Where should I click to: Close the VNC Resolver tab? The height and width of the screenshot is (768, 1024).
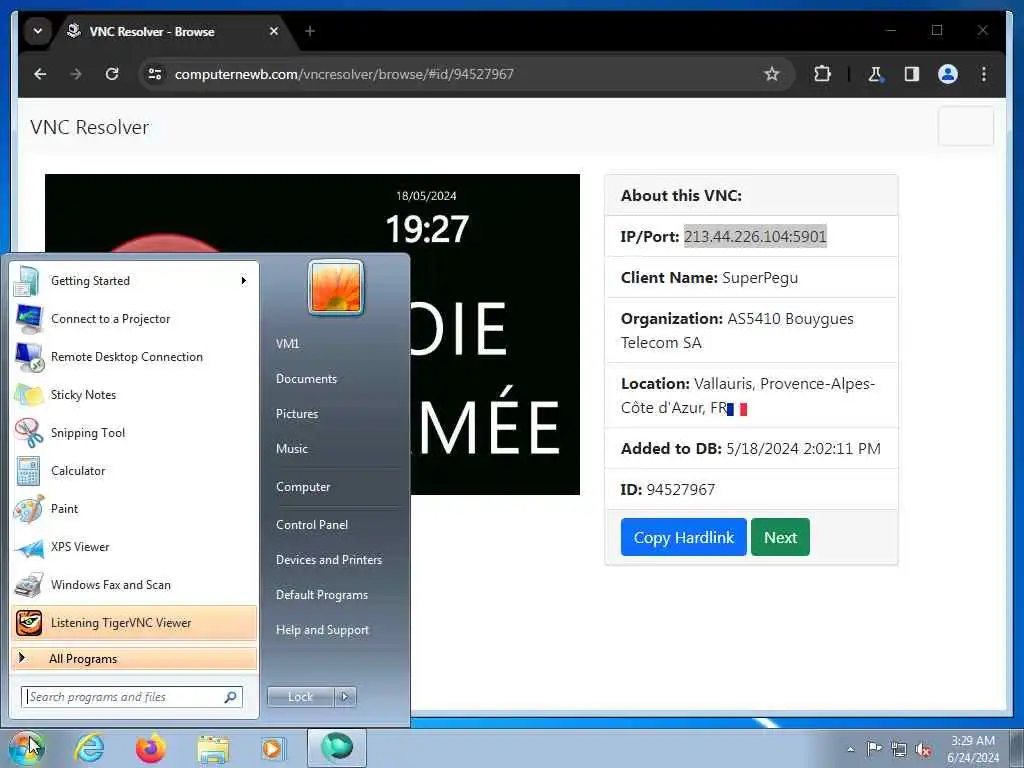coord(274,31)
